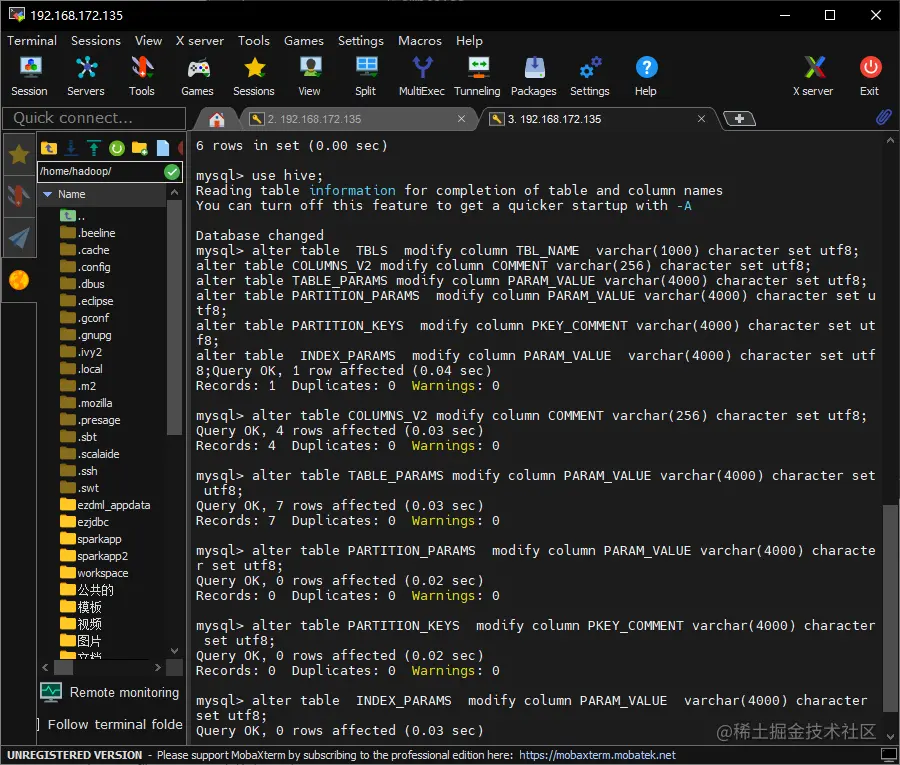The width and height of the screenshot is (900, 765).
Task: Select the ezdml_appdata folder
Action: click(105, 505)
